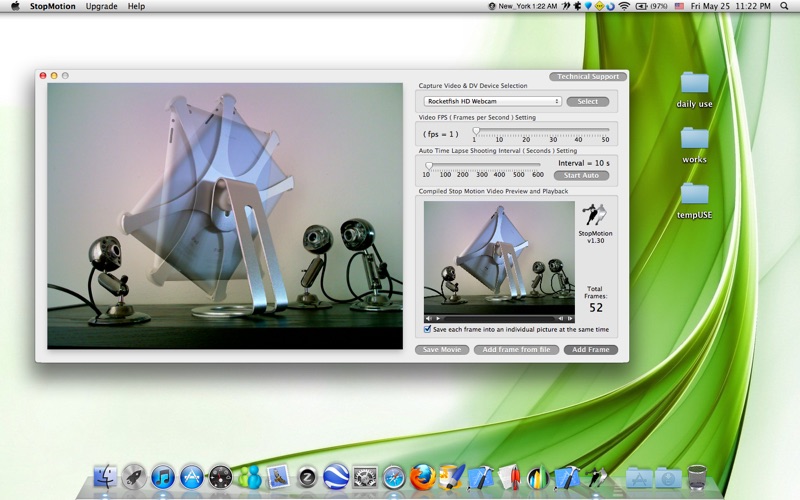The image size is (800, 500).
Task: Click the live webcam view of the camera stand
Action: (x=225, y=216)
